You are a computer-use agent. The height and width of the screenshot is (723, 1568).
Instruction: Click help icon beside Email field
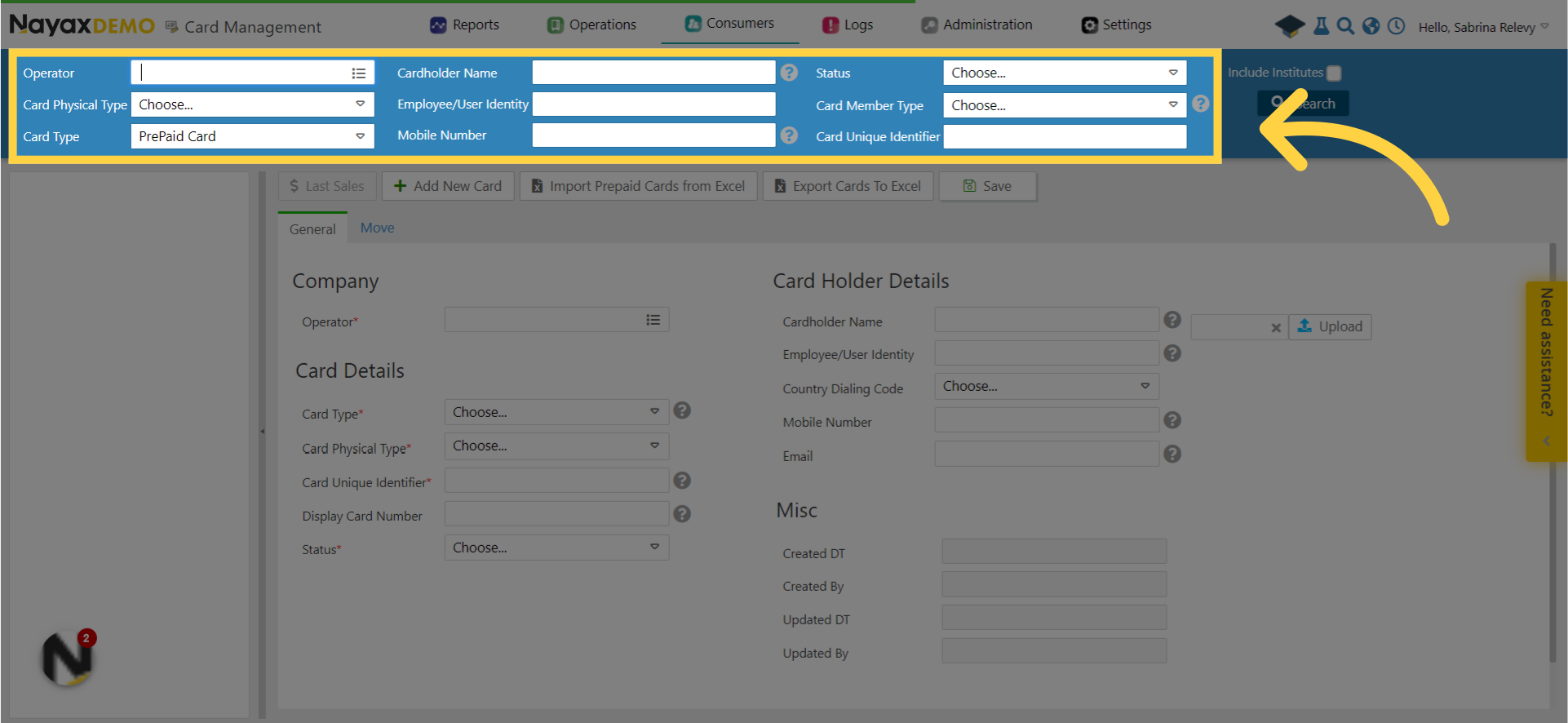(x=1172, y=454)
